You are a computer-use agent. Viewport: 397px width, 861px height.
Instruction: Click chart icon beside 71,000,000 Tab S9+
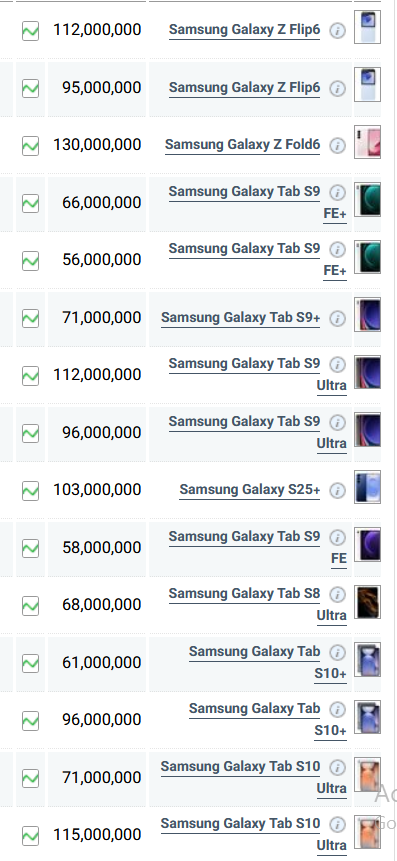30,318
